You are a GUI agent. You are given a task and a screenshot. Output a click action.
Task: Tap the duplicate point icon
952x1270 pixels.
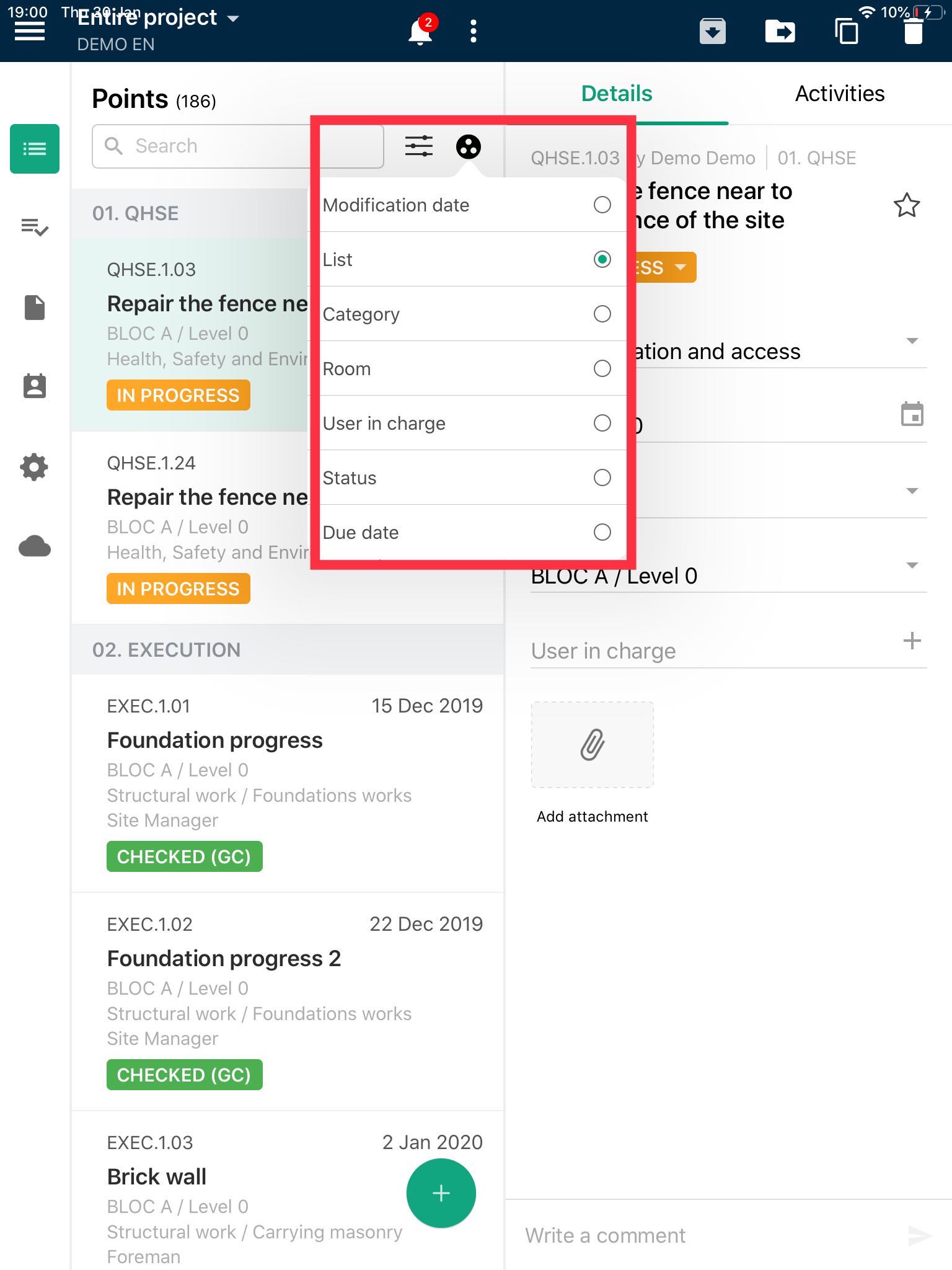[847, 31]
